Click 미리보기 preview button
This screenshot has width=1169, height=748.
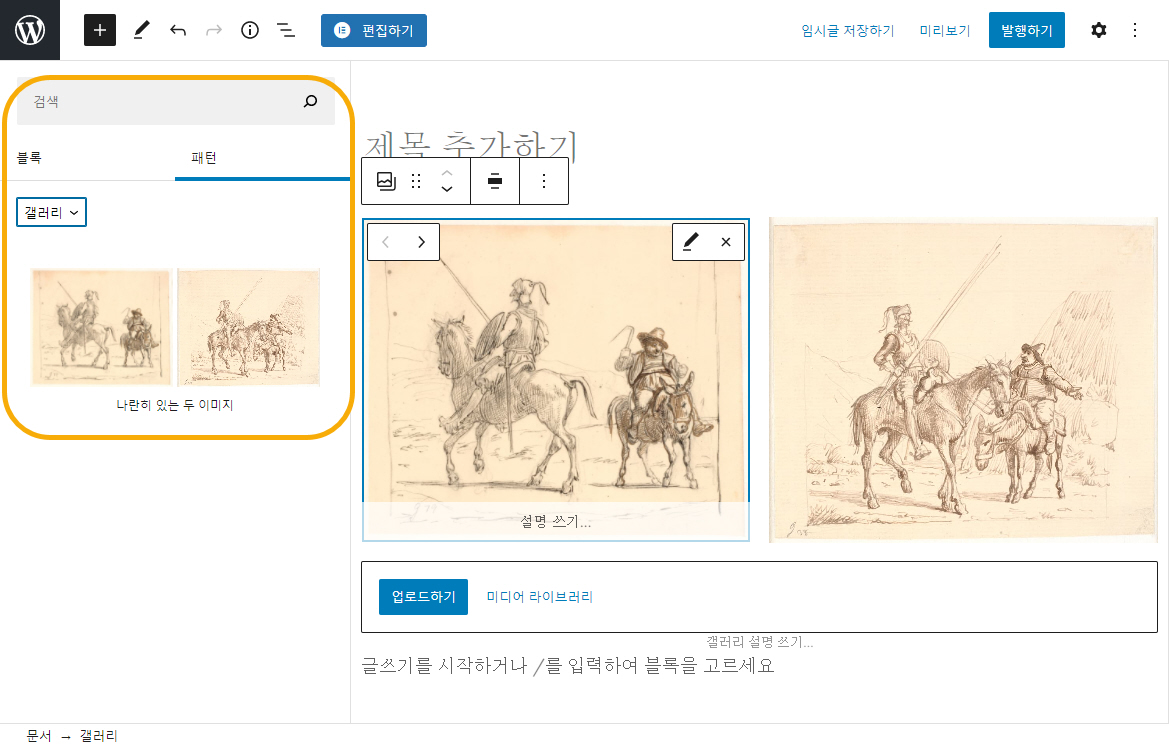pos(945,31)
